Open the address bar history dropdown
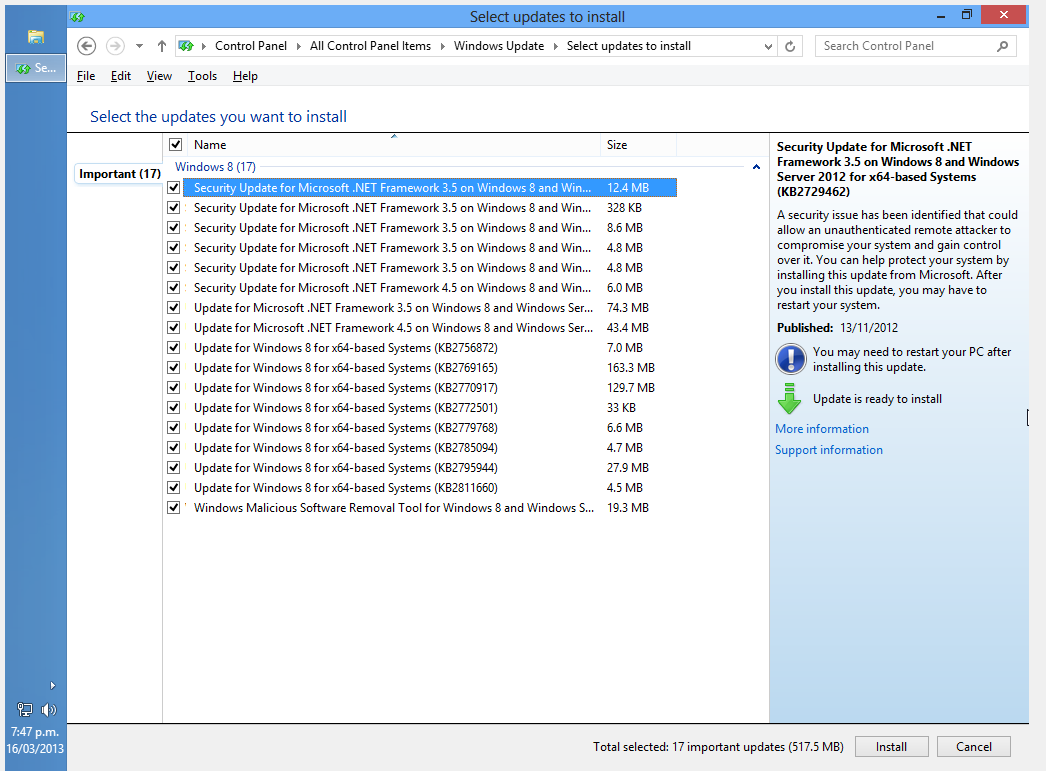Screen dimensions: 1046x771 (x=768, y=46)
